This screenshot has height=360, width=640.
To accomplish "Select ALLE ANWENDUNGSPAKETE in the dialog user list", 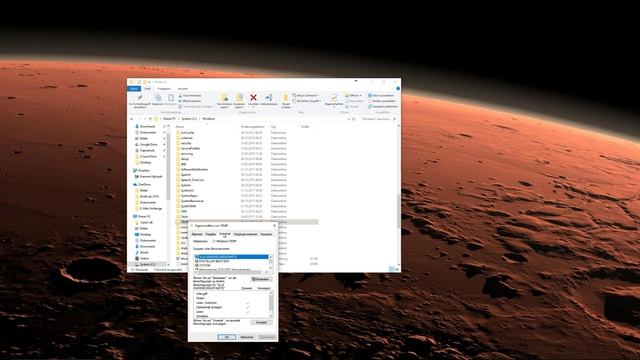I will coord(231,257).
